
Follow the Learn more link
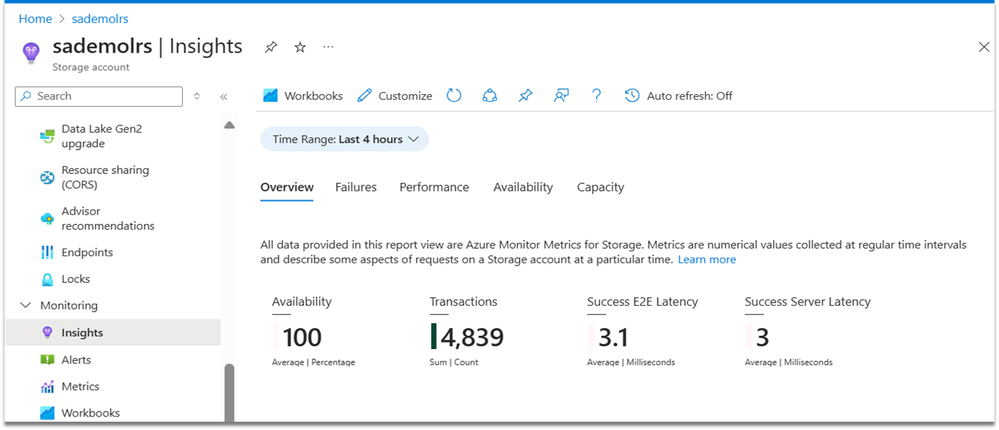(x=707, y=260)
